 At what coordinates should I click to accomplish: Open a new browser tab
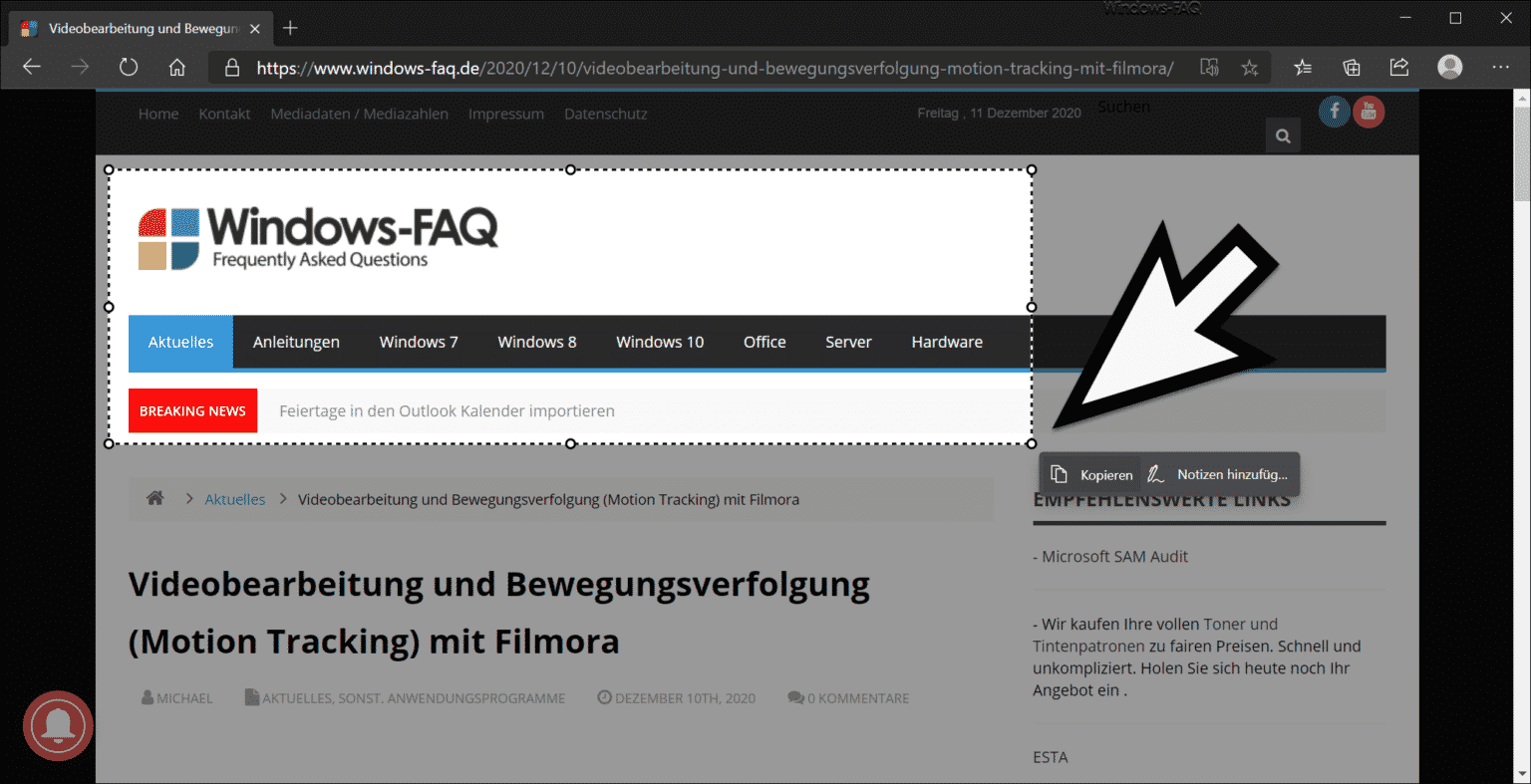[x=290, y=28]
